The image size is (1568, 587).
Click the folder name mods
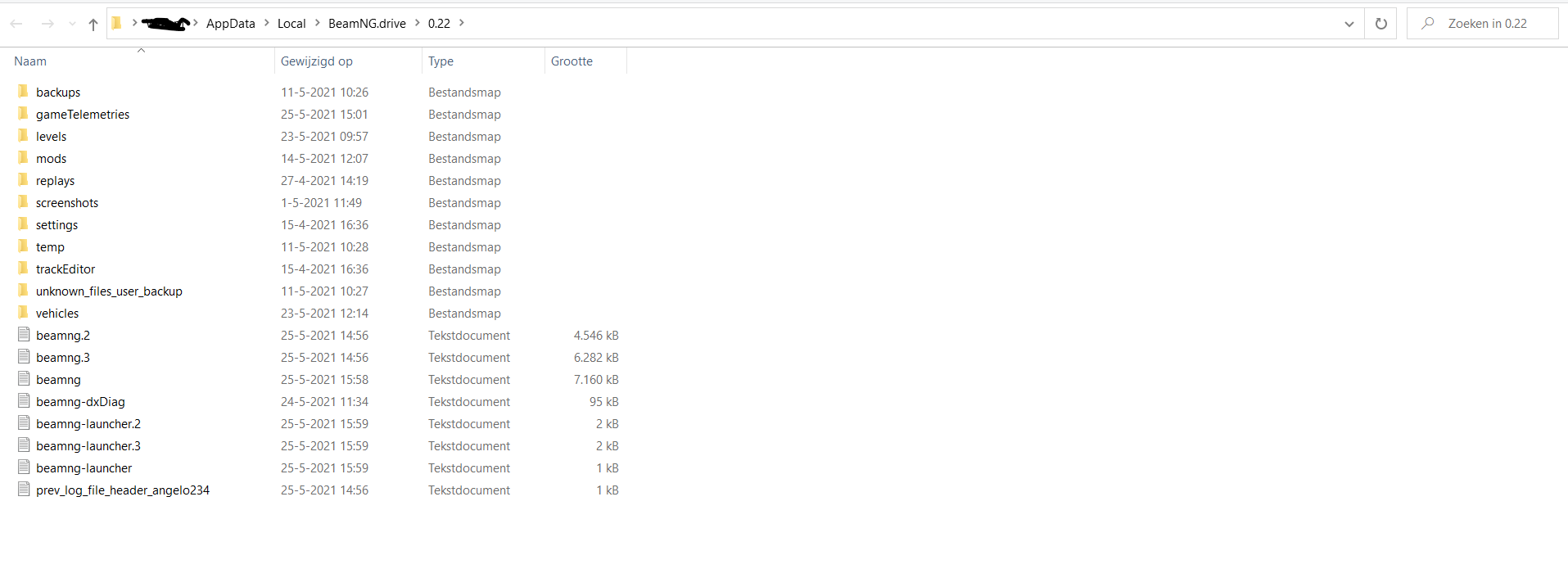click(x=51, y=159)
